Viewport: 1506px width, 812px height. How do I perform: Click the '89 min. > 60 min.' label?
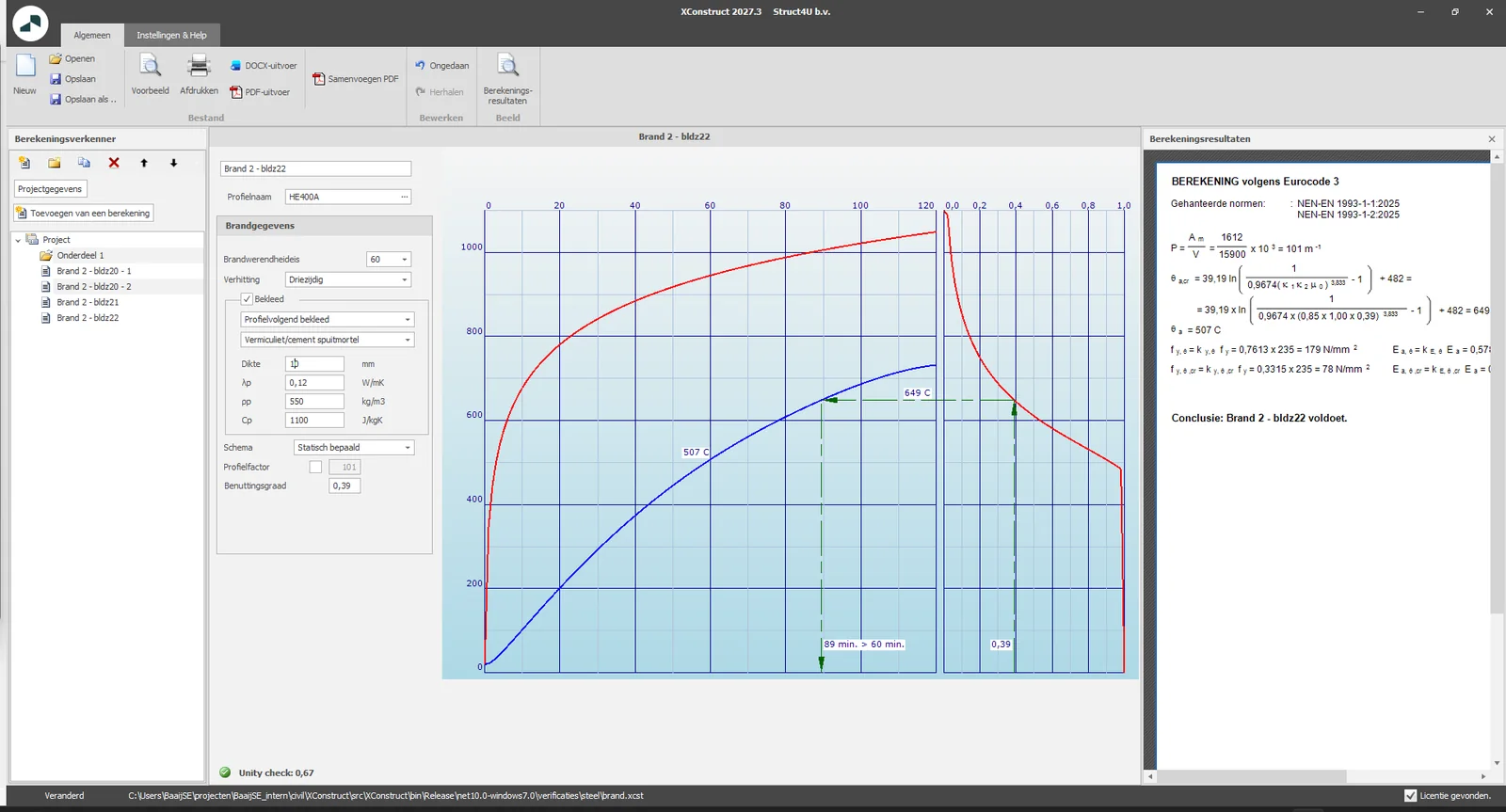[x=864, y=645]
